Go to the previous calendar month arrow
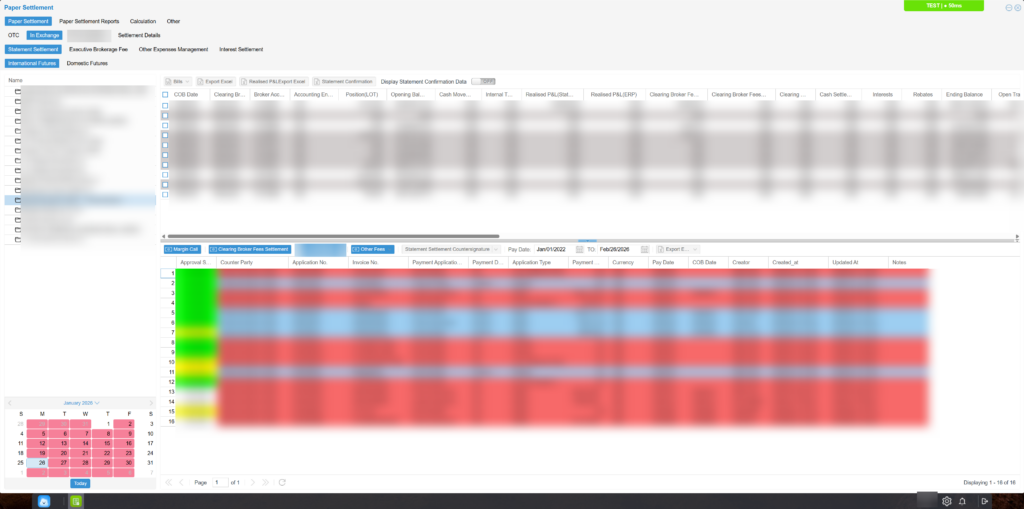The width and height of the screenshot is (1024, 509). click(x=10, y=403)
